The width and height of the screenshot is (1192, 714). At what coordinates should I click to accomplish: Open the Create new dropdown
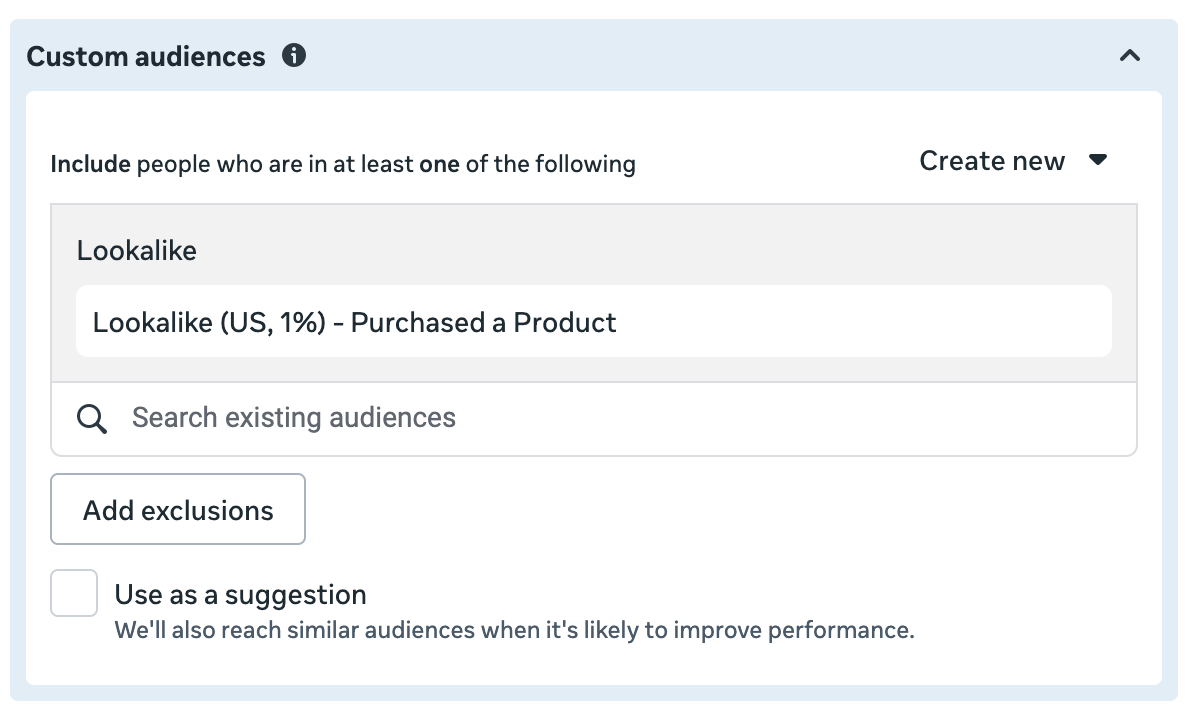(x=992, y=161)
